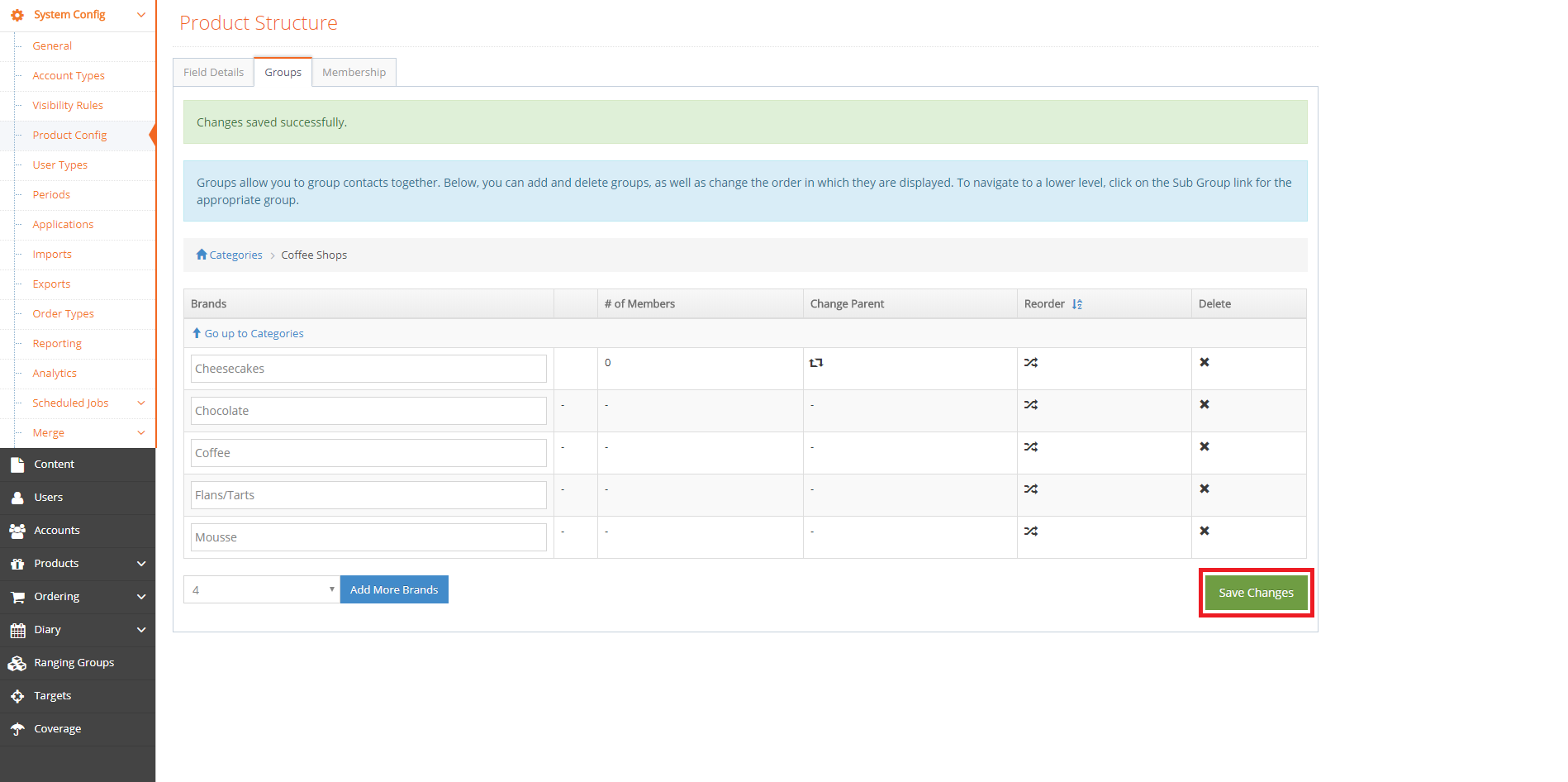Click the Ranging Groups cubes icon
Screen dimensions: 1568x782
17,663
